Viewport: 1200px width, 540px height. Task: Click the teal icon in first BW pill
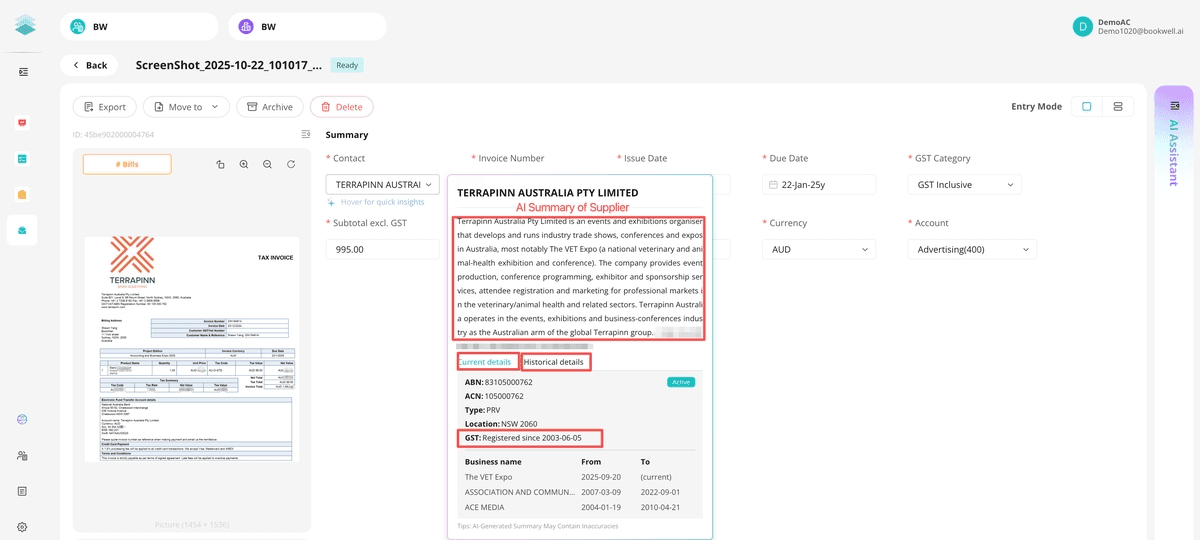pyautogui.click(x=78, y=27)
